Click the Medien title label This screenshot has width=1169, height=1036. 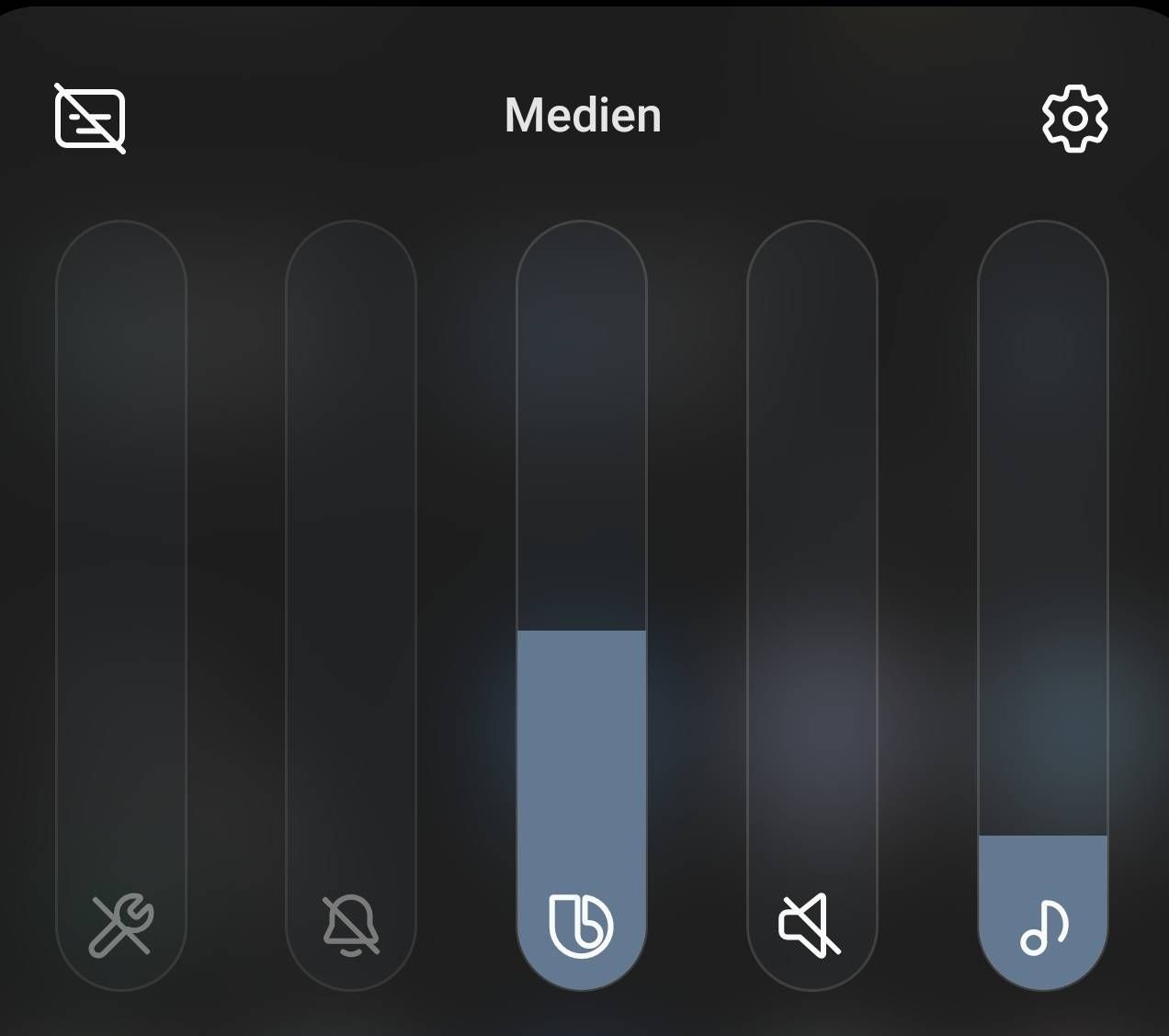583,116
